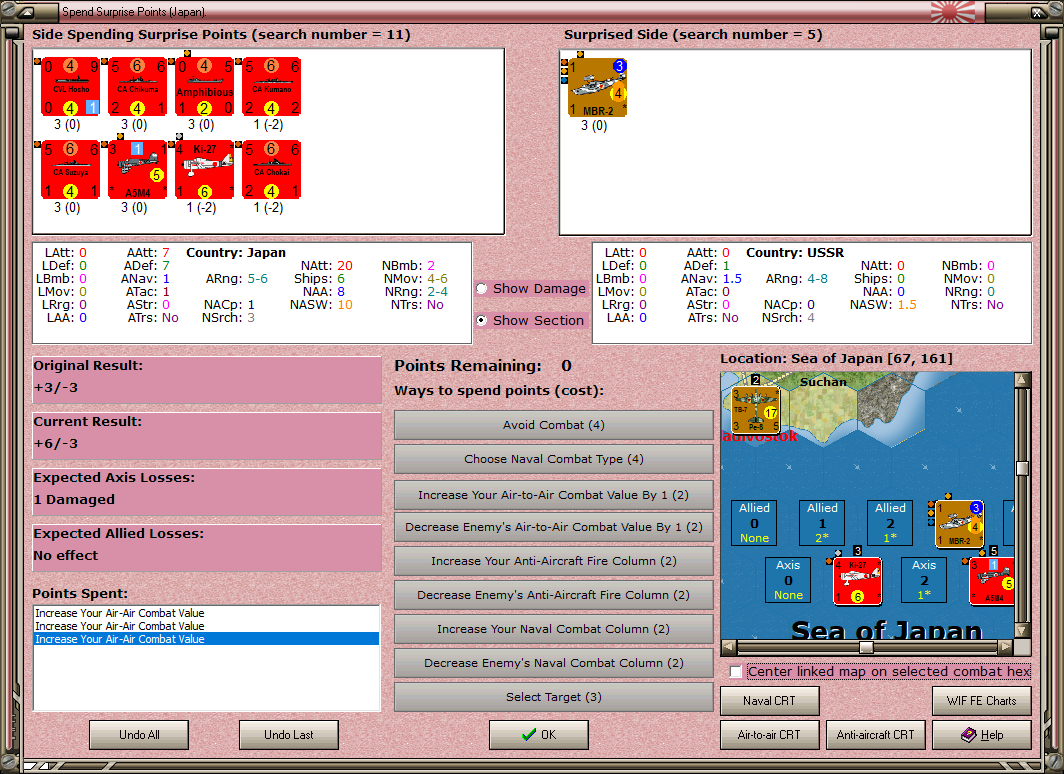Click the Suchan map label

coord(823,382)
